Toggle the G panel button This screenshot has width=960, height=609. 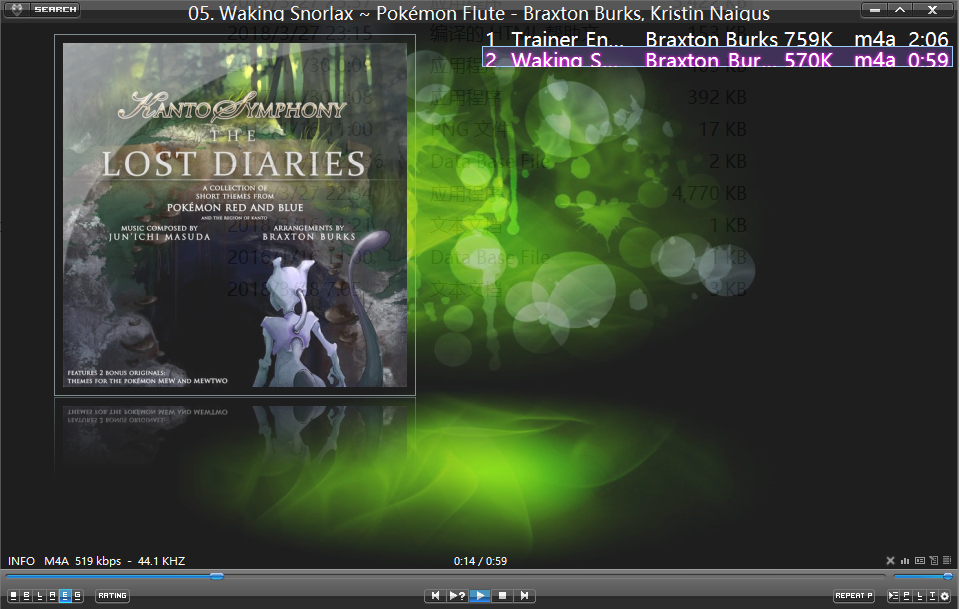pos(77,596)
